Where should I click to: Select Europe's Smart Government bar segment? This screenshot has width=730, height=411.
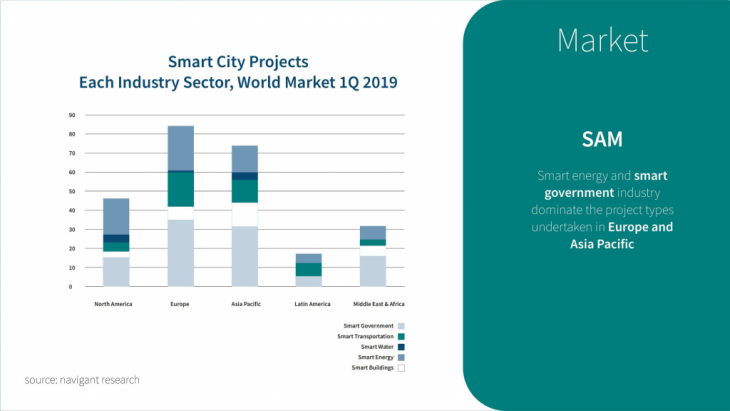(x=181, y=253)
